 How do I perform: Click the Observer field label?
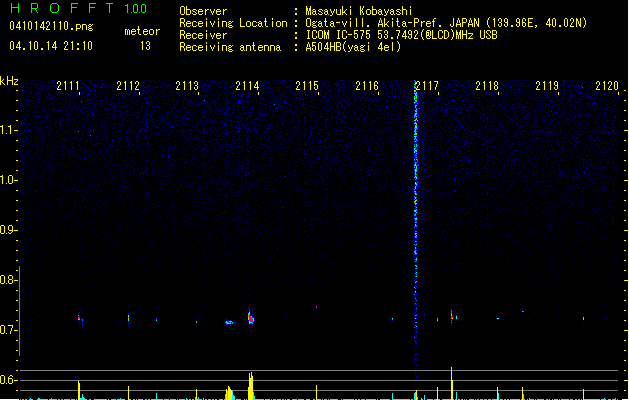click(x=203, y=11)
